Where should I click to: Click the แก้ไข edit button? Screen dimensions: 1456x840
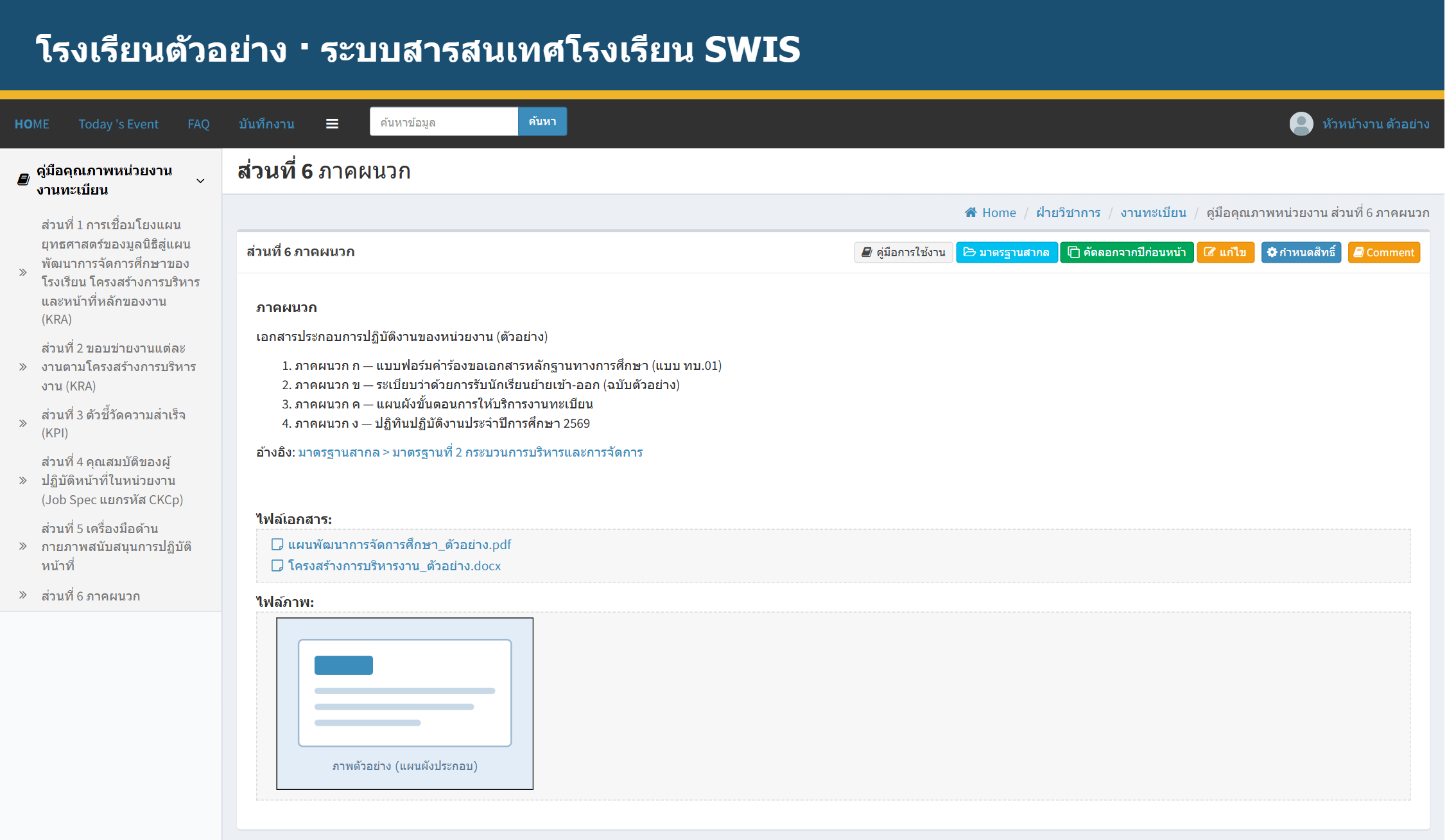1225,252
